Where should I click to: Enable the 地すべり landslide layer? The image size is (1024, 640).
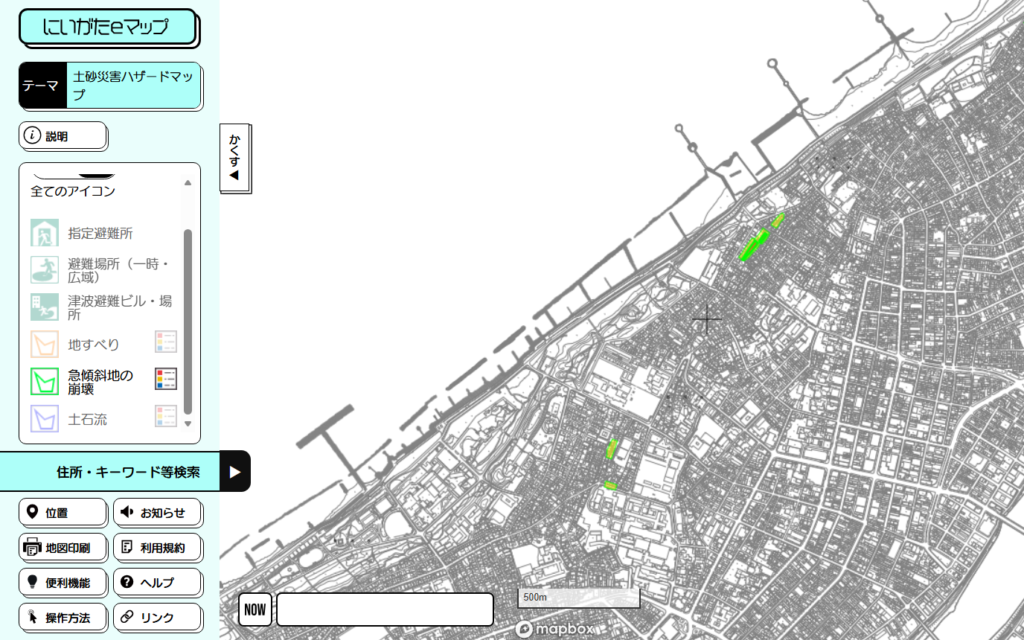coord(44,345)
